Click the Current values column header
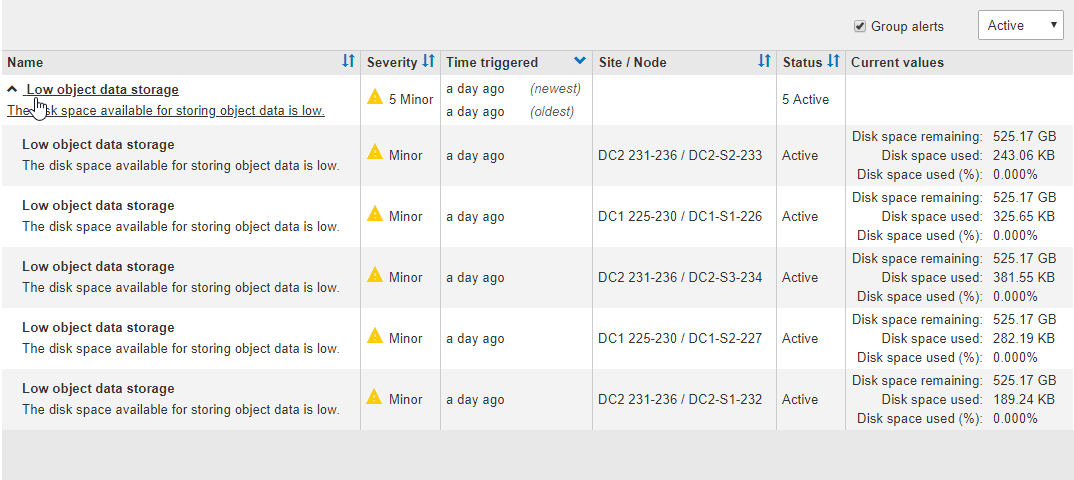 897,62
